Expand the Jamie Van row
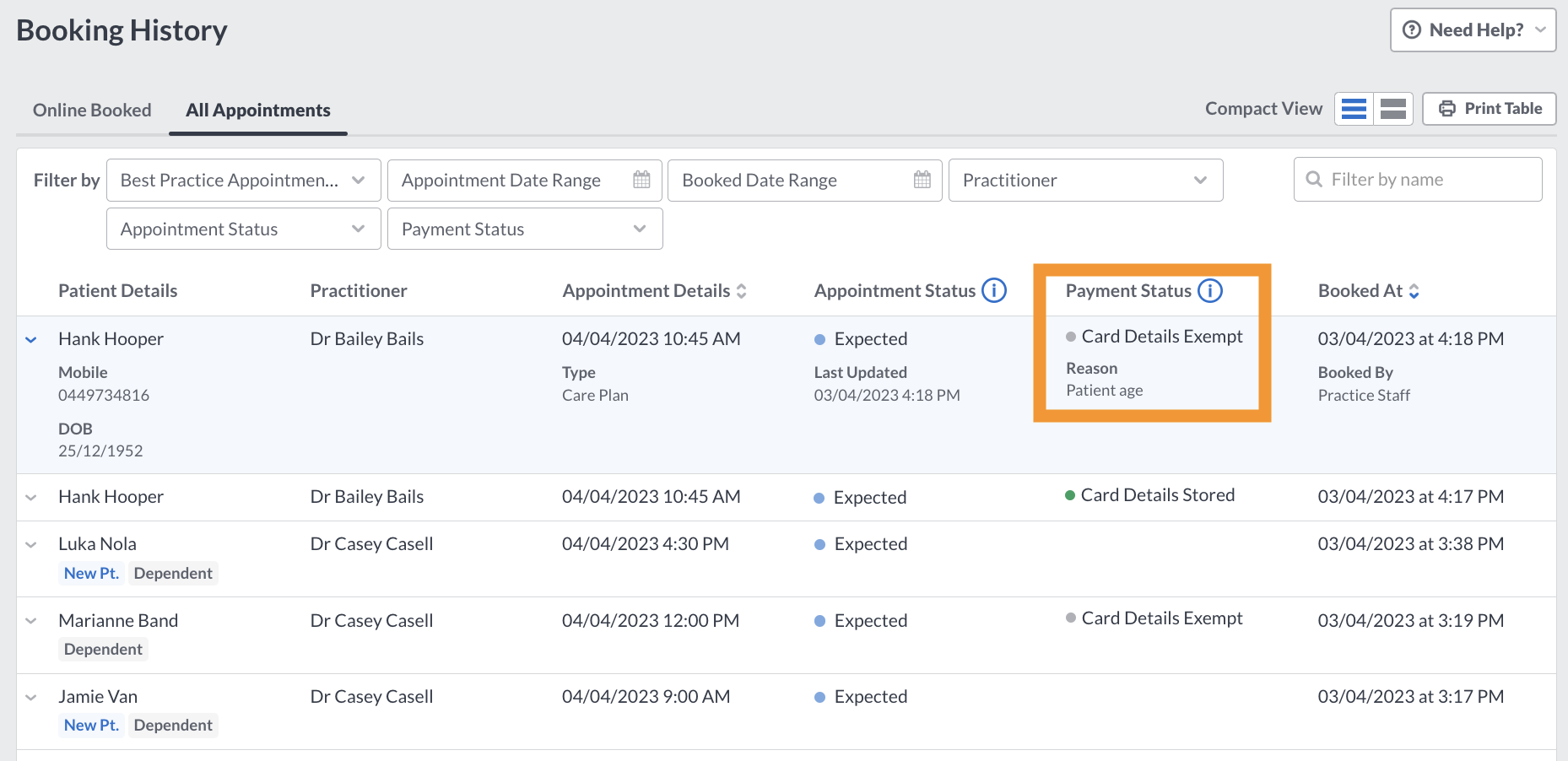This screenshot has height=761, width=1568. tap(31, 698)
